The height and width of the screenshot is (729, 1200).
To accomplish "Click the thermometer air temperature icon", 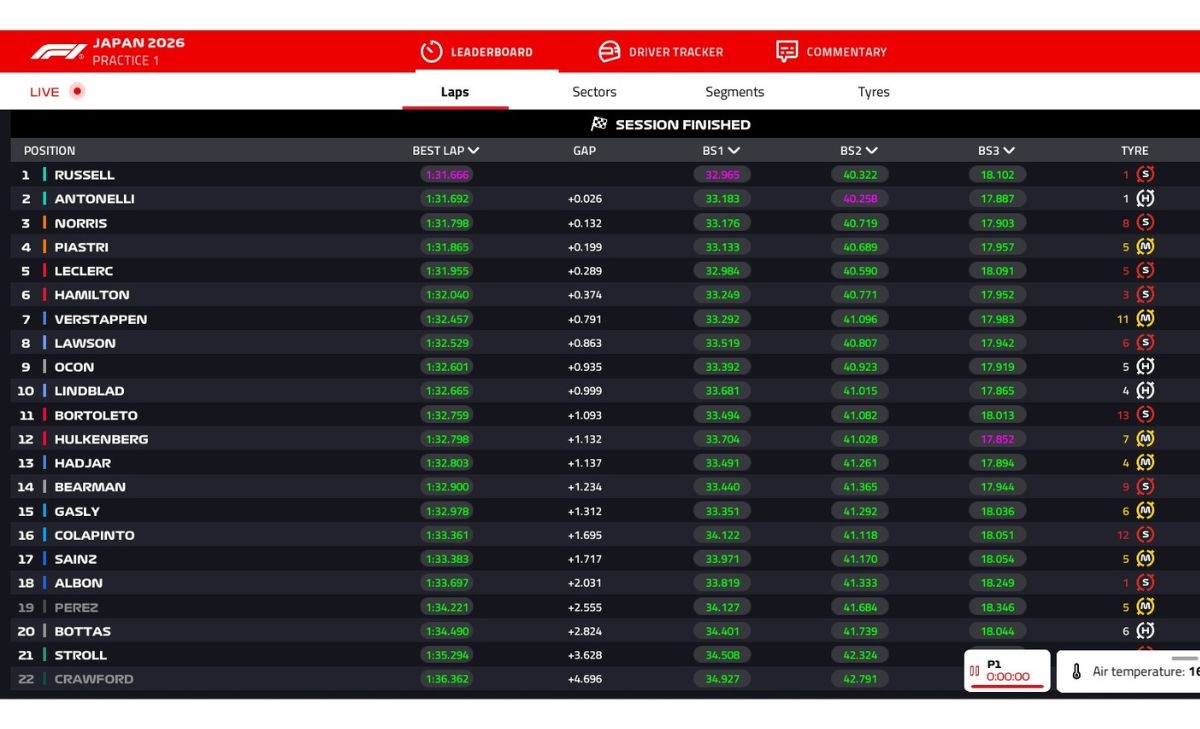I will click(x=1075, y=671).
